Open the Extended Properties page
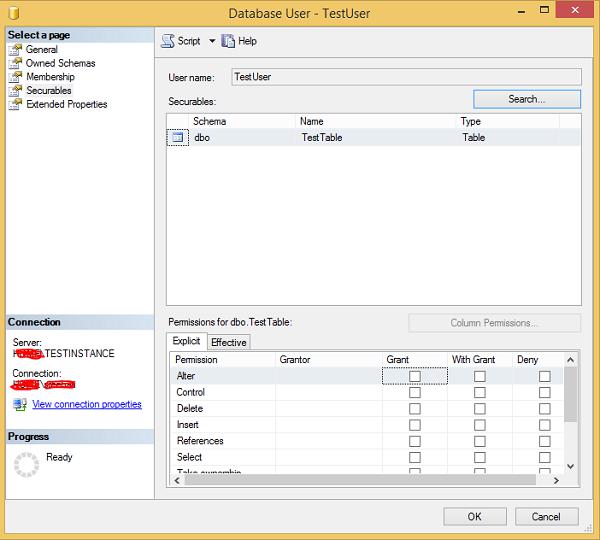The height and width of the screenshot is (540, 600). [x=67, y=104]
